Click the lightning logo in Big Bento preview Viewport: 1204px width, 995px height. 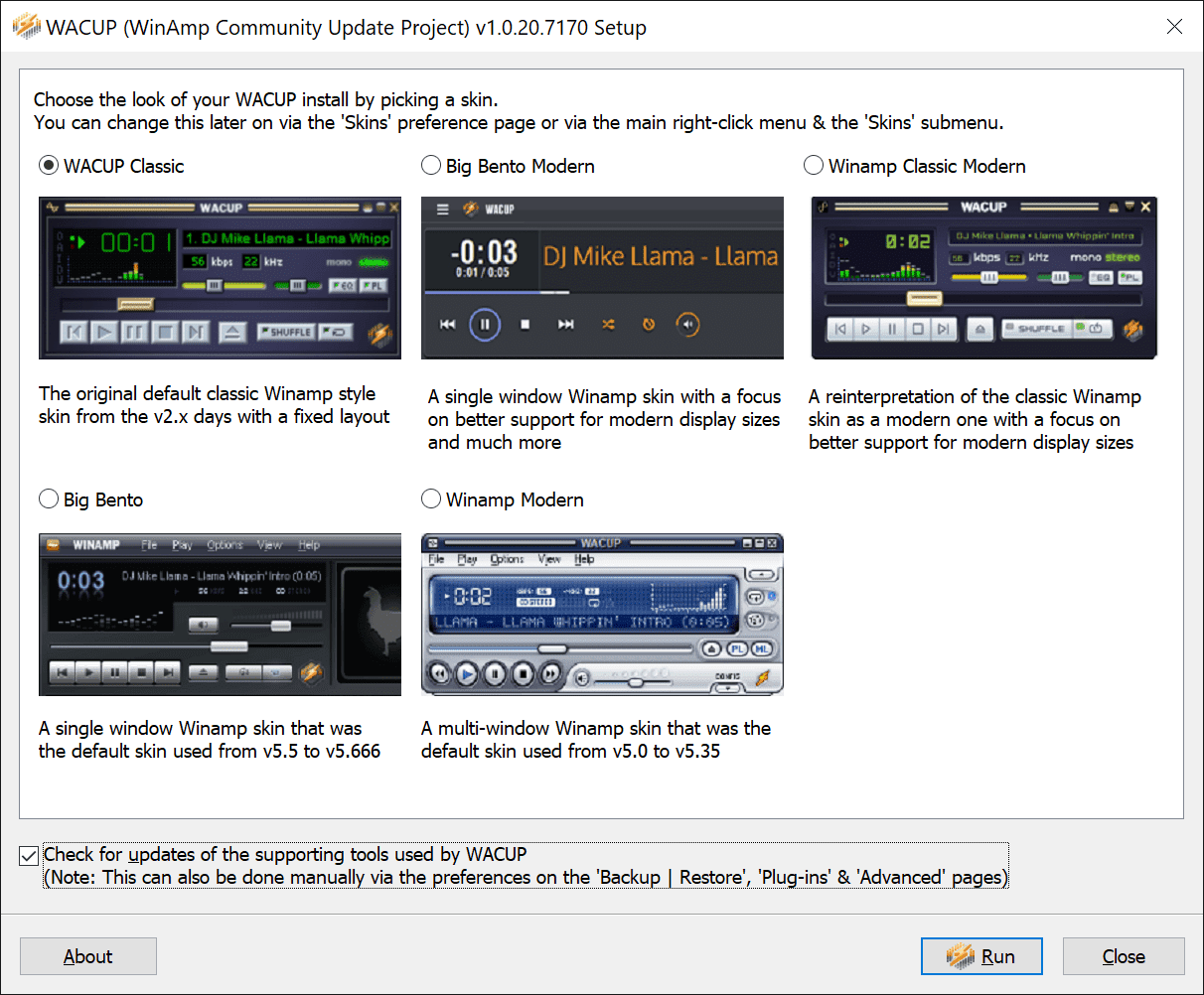(x=312, y=672)
